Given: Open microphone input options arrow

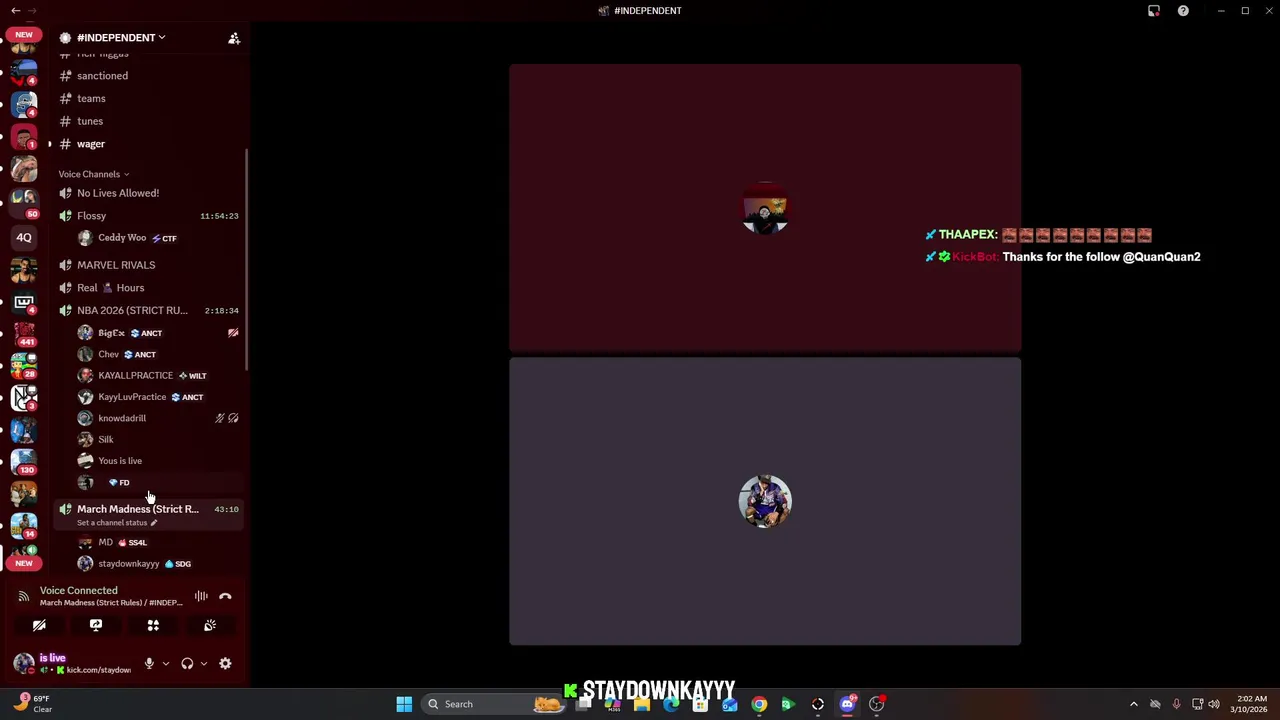Looking at the screenshot, I should tap(166, 663).
